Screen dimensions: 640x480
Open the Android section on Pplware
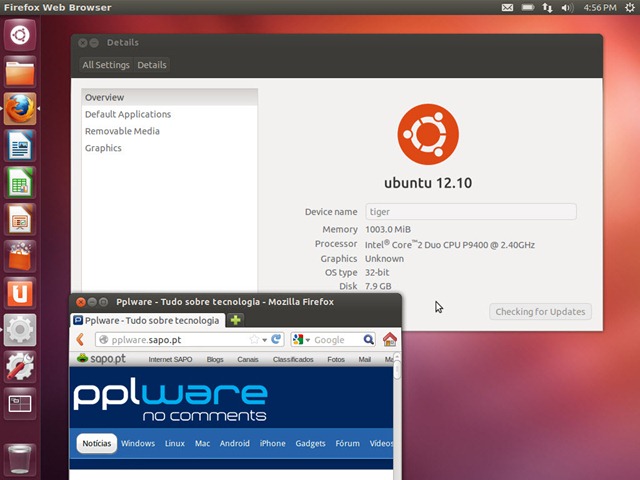pos(235,443)
